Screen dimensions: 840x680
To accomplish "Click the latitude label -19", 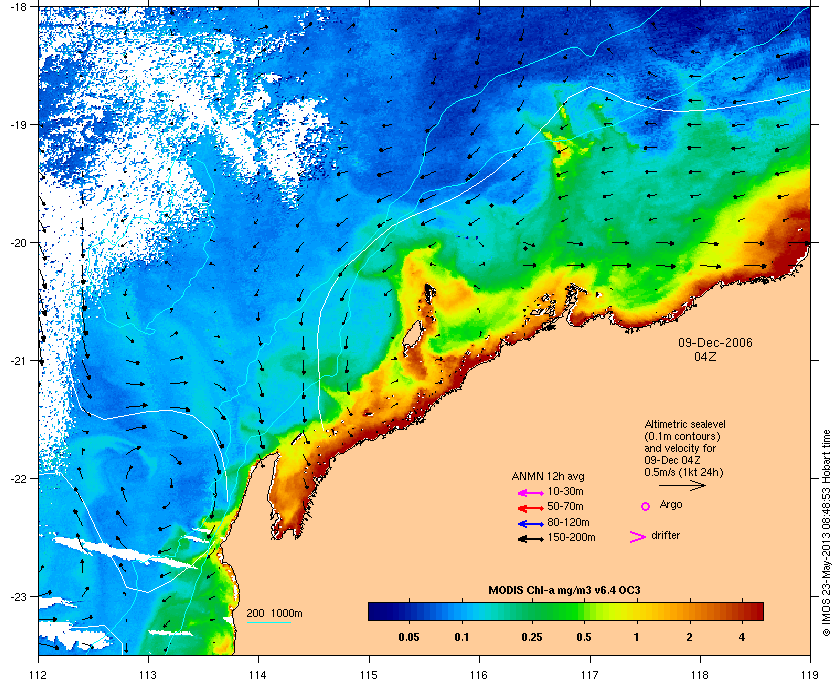I will click(x=19, y=124).
